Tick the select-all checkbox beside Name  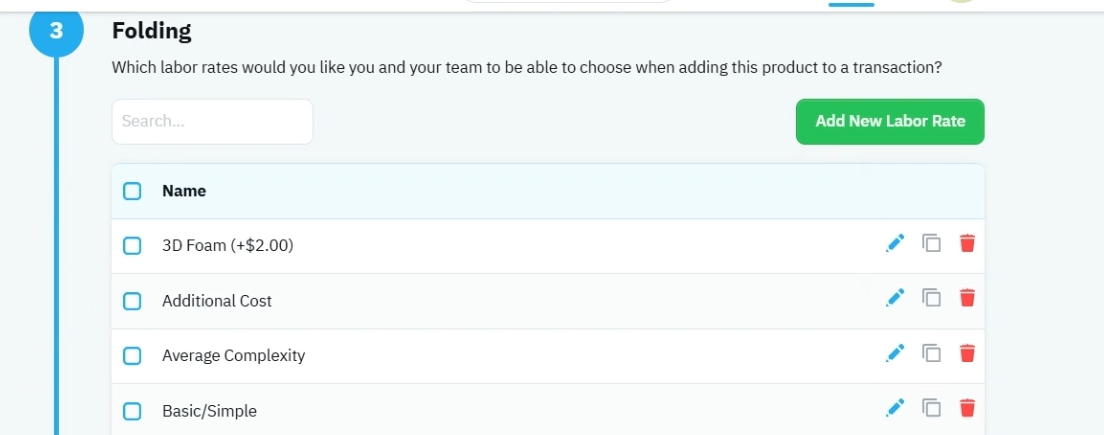tap(132, 191)
